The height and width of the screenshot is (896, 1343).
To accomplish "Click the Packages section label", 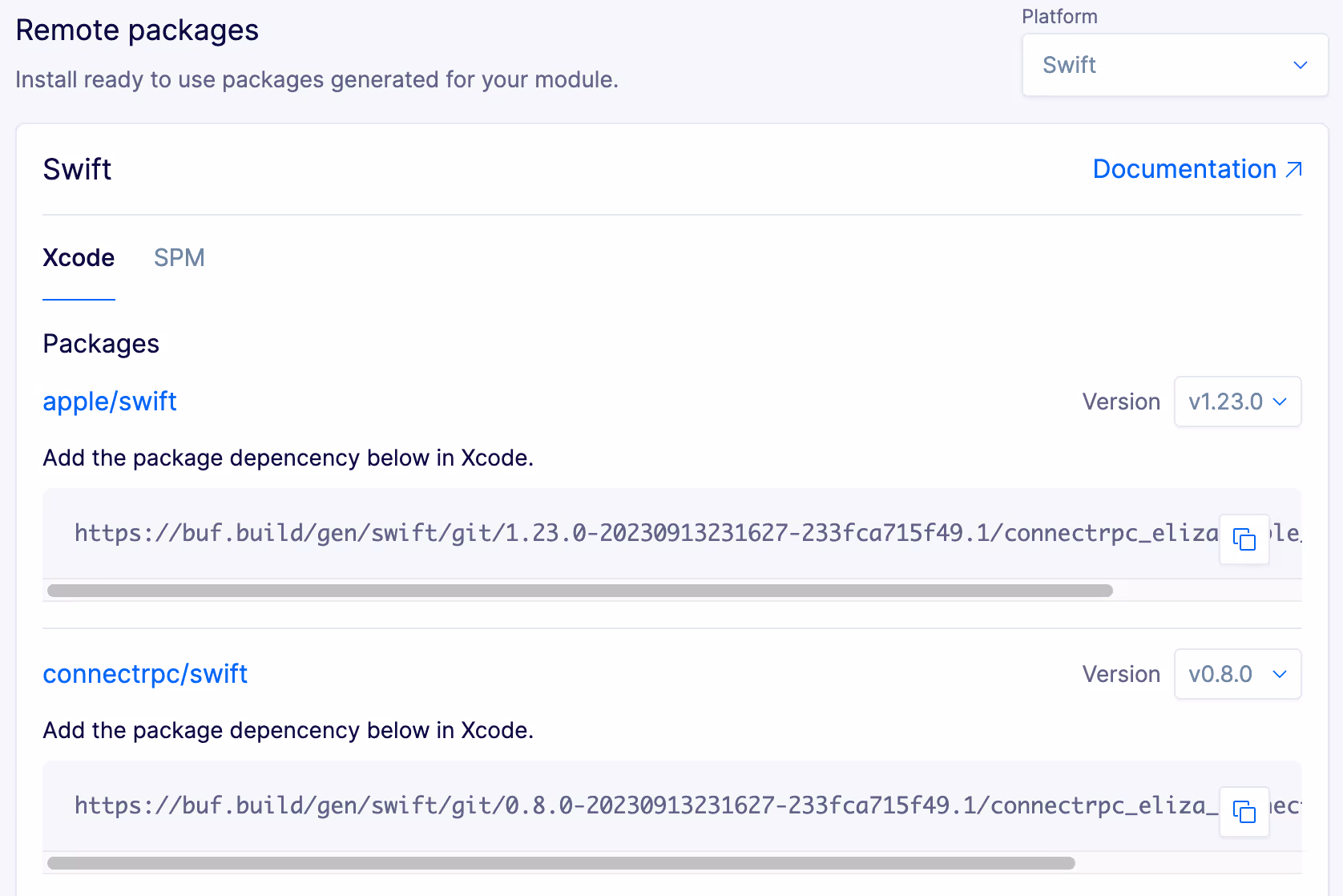I will click(100, 343).
